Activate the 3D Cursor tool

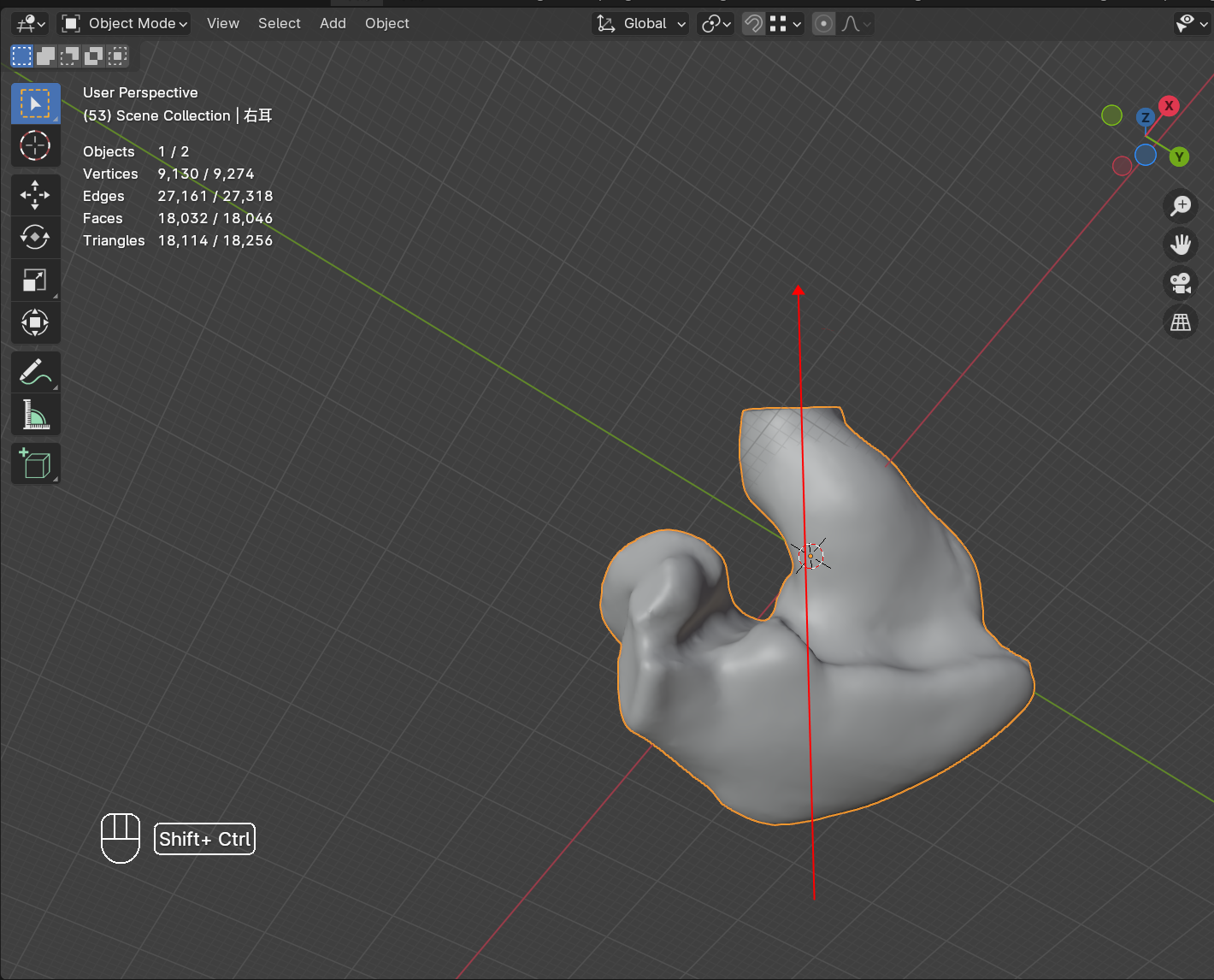click(x=35, y=146)
